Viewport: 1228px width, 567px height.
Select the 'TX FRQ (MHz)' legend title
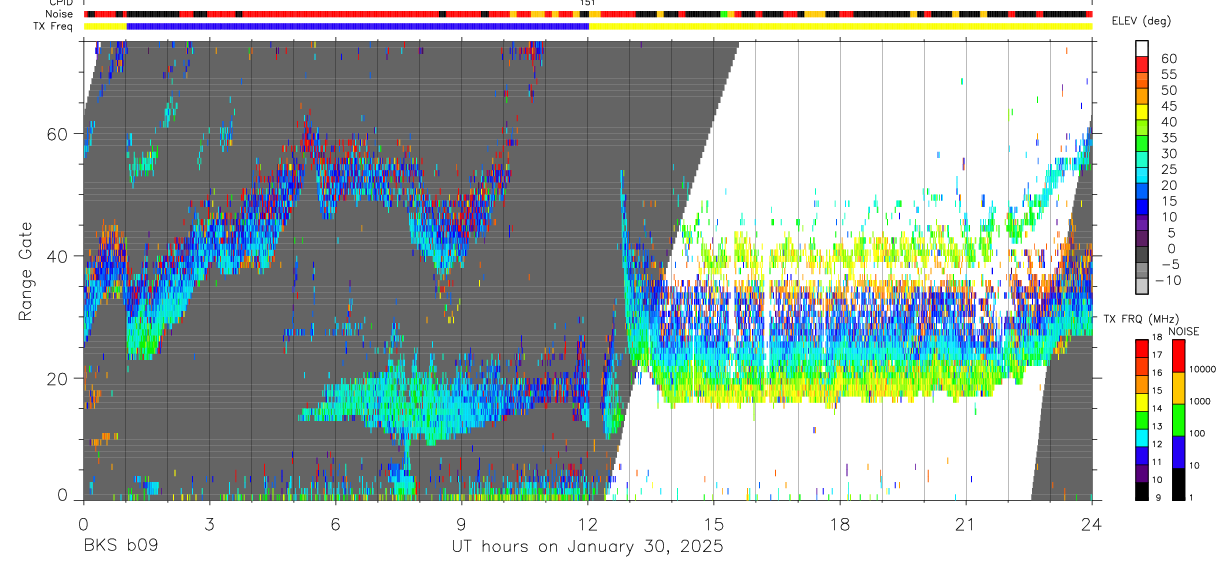tap(1140, 319)
